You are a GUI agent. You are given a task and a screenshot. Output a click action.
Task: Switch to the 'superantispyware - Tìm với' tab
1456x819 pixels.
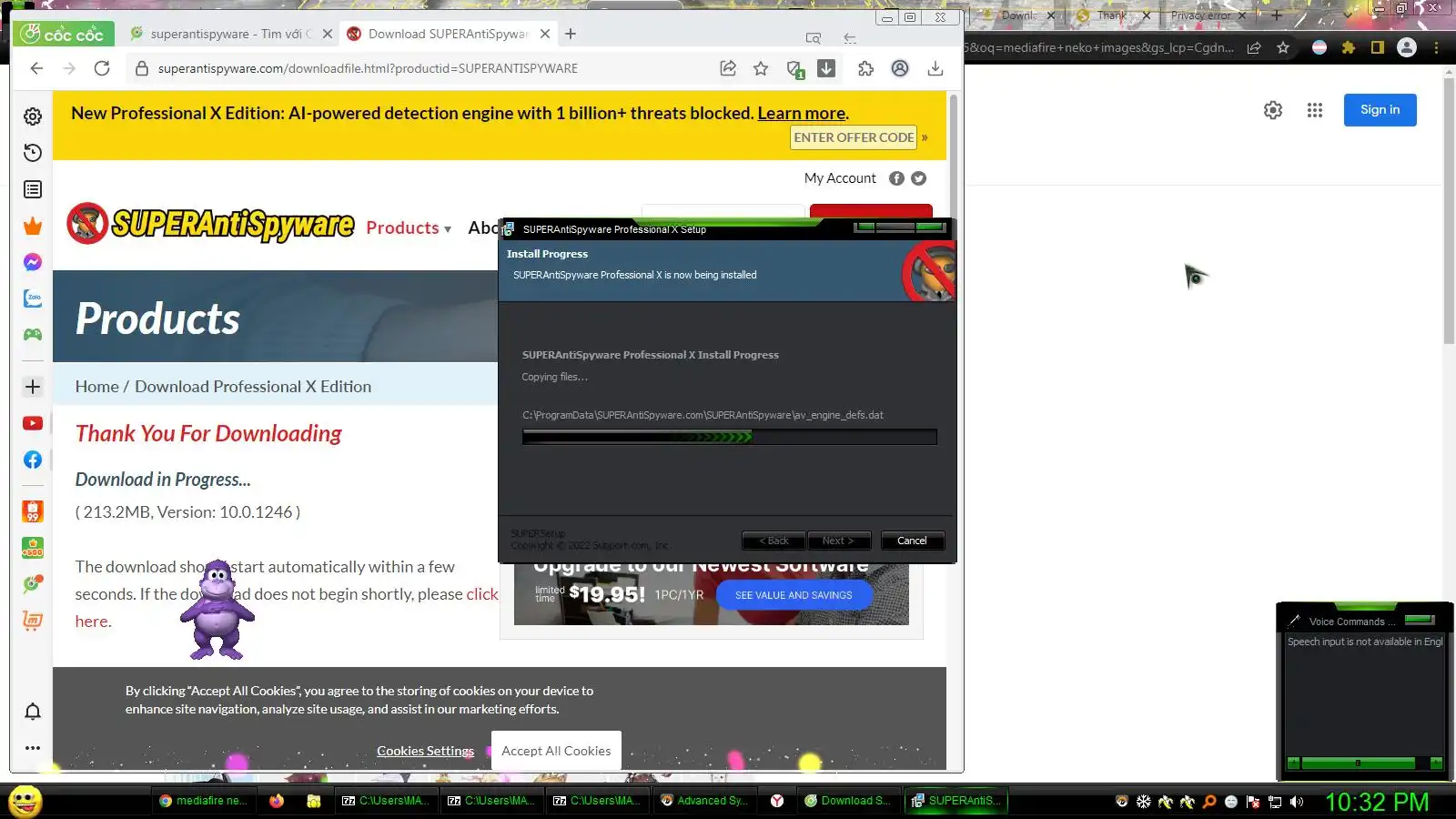[x=232, y=34]
